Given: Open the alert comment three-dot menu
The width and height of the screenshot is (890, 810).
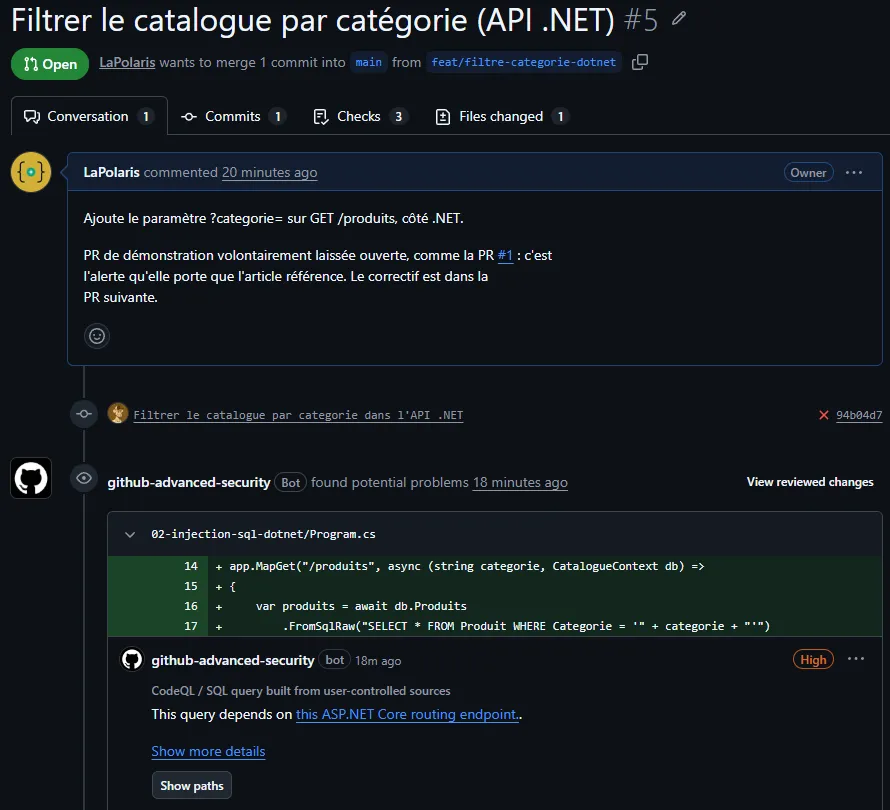Looking at the screenshot, I should coord(855,659).
